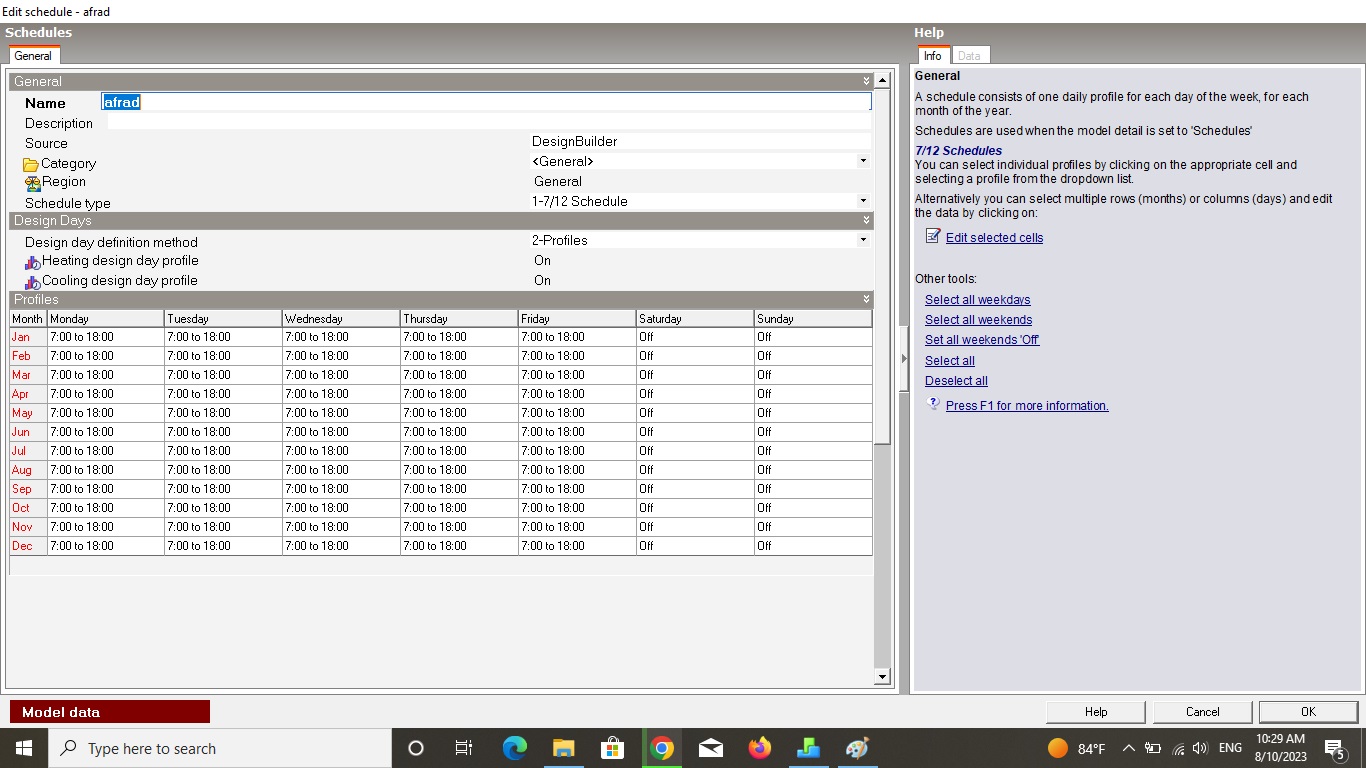The image size is (1366, 768).
Task: Switch to Google Chrome in the taskbar
Action: point(661,748)
